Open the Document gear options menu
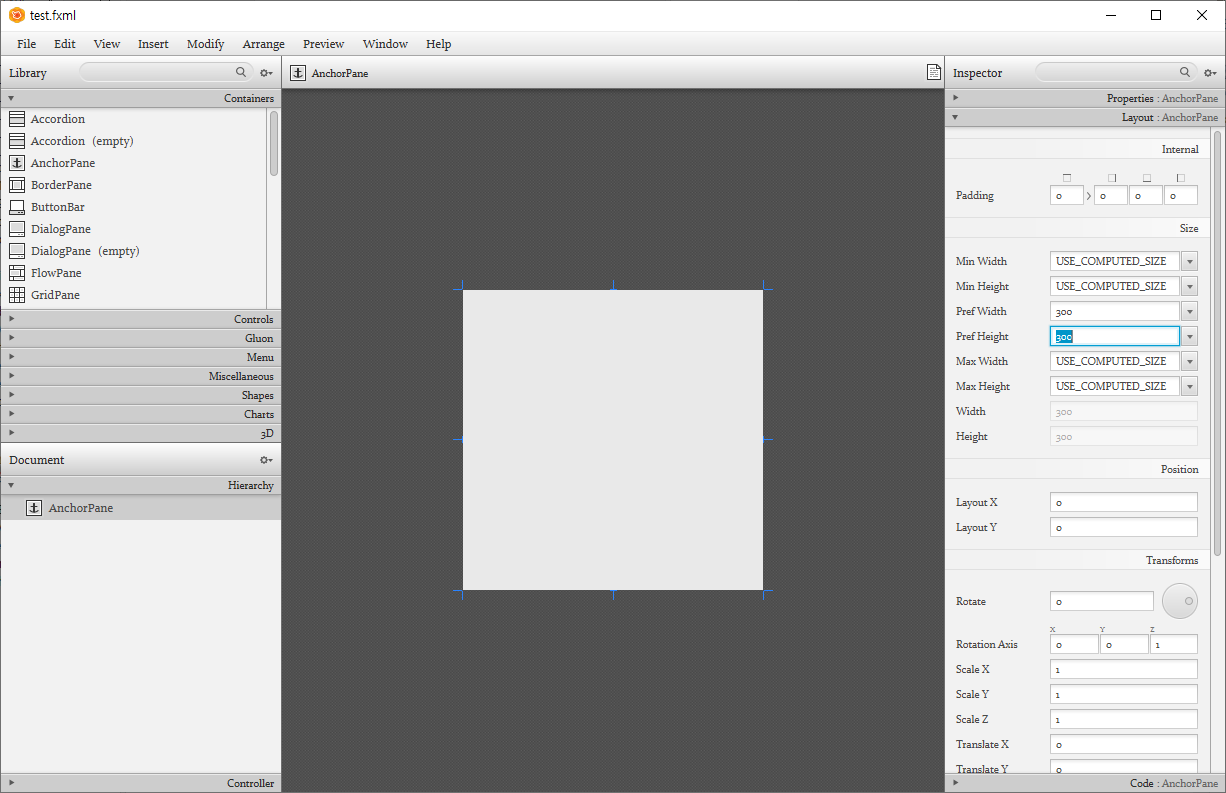The height and width of the screenshot is (793, 1226). click(266, 460)
